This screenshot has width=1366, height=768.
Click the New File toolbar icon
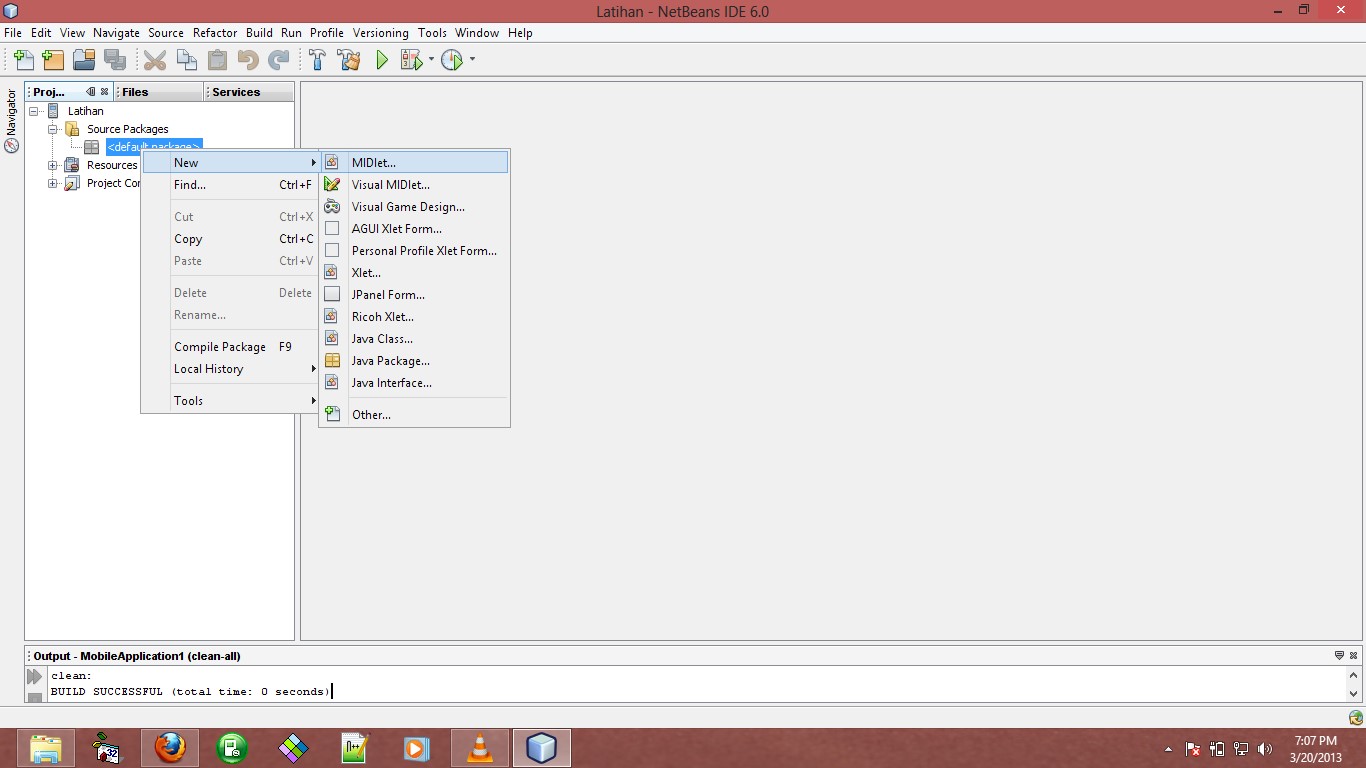pos(23,60)
